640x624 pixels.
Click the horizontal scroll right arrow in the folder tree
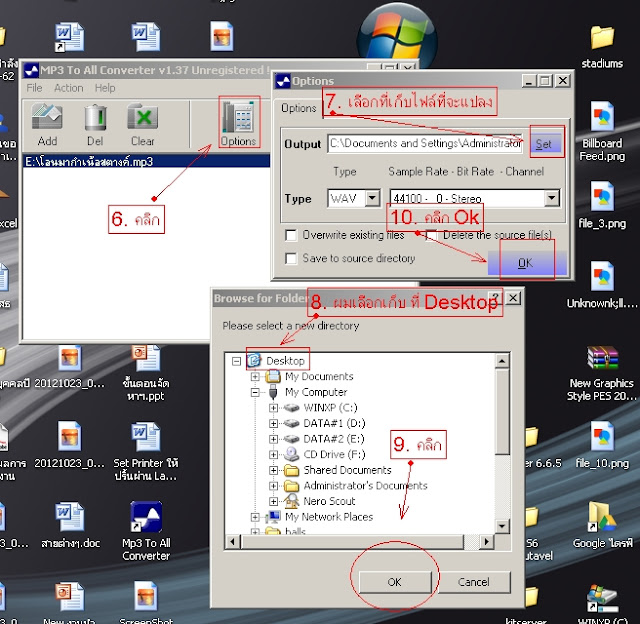pyautogui.click(x=486, y=542)
